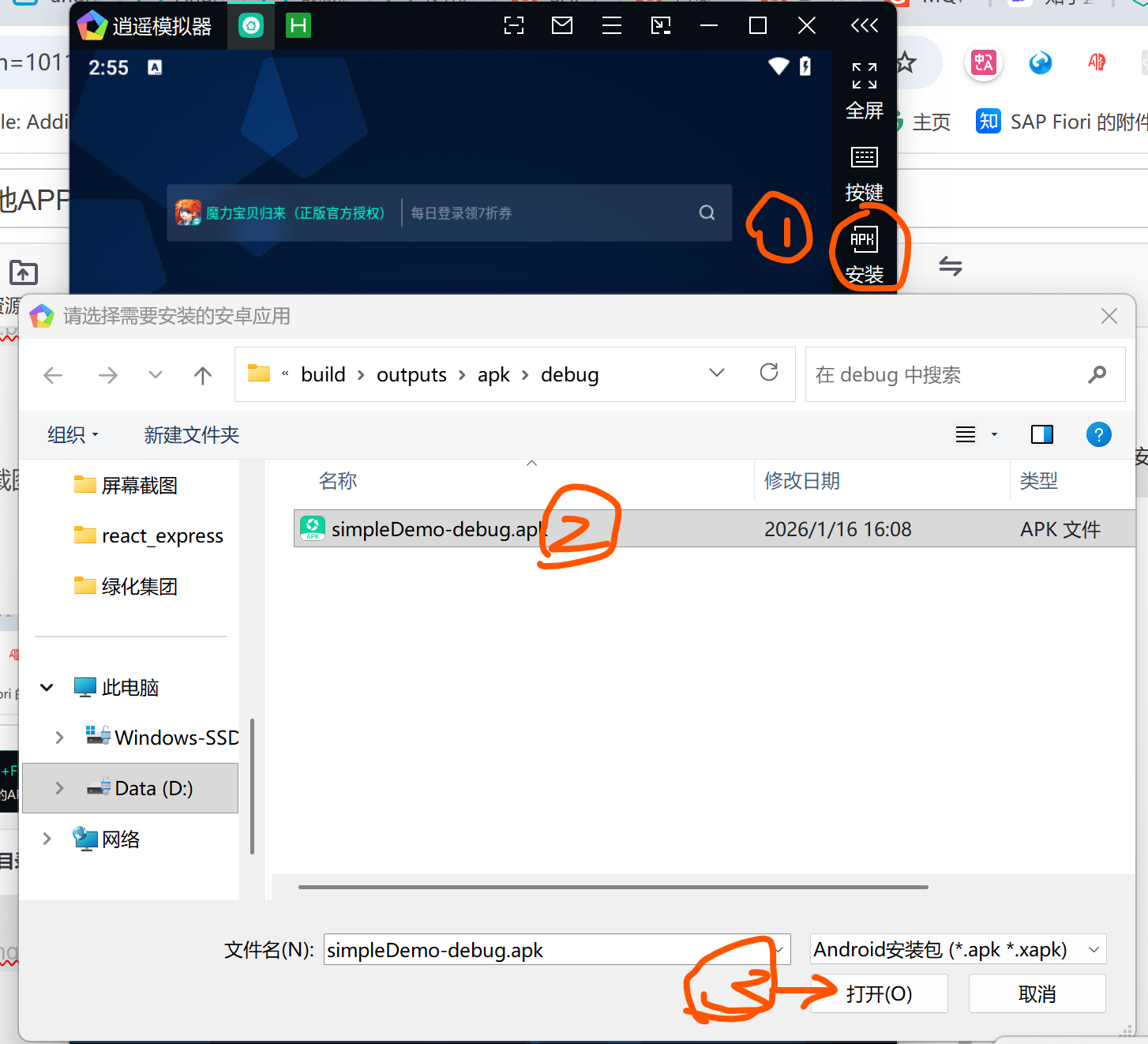Expand the Windows-SSD drive node
The image size is (1148, 1044).
click(x=59, y=738)
